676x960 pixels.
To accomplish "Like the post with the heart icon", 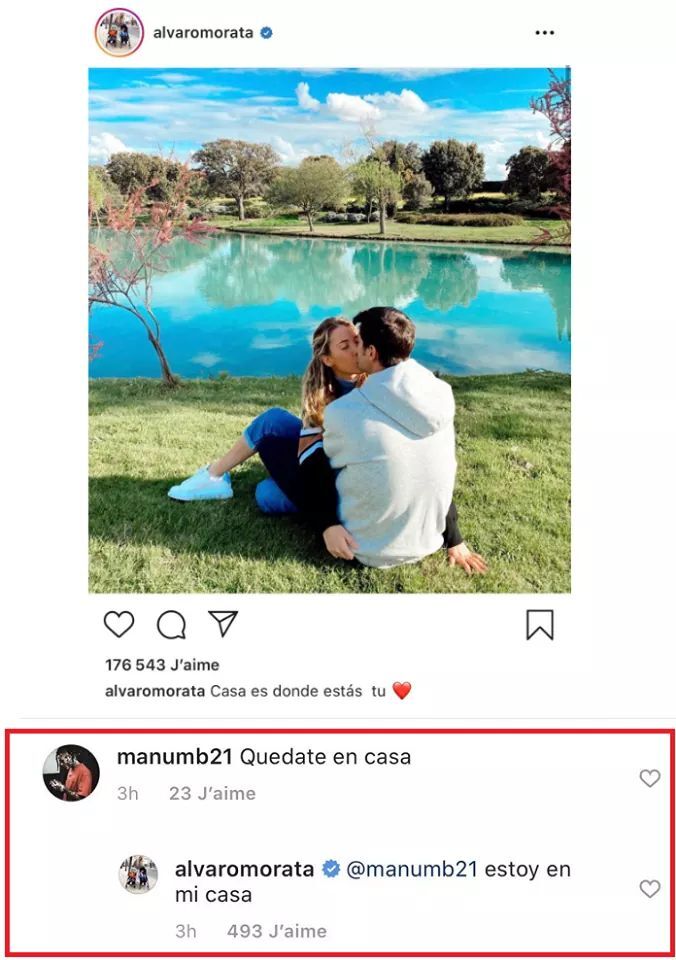I will pos(119,624).
